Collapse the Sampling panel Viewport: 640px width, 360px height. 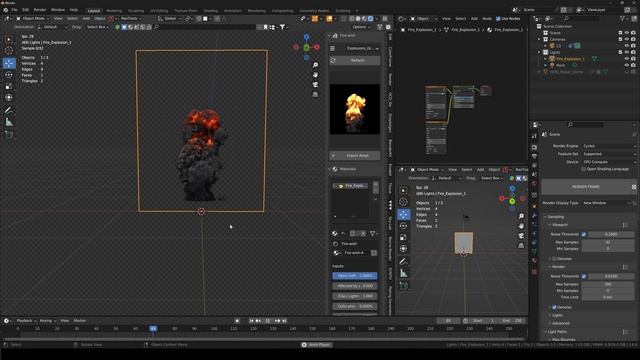pyautogui.click(x=556, y=217)
